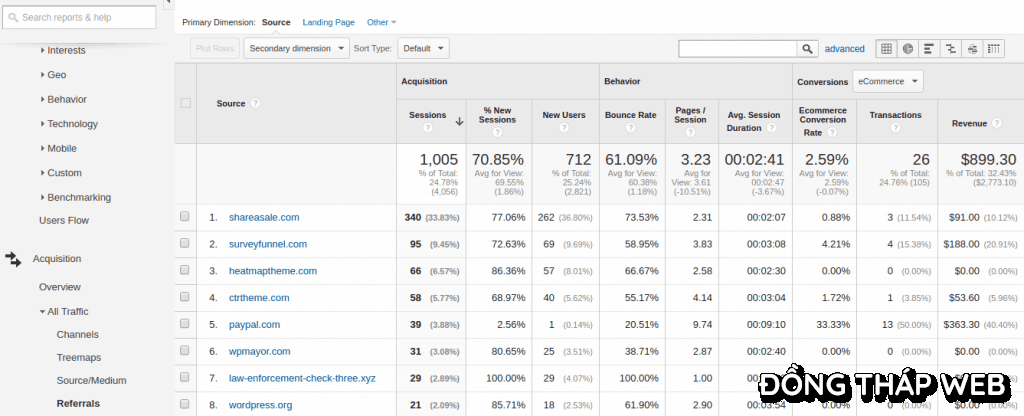Select Source as primary dimension
The height and width of the screenshot is (416, 1024).
[x=276, y=22]
